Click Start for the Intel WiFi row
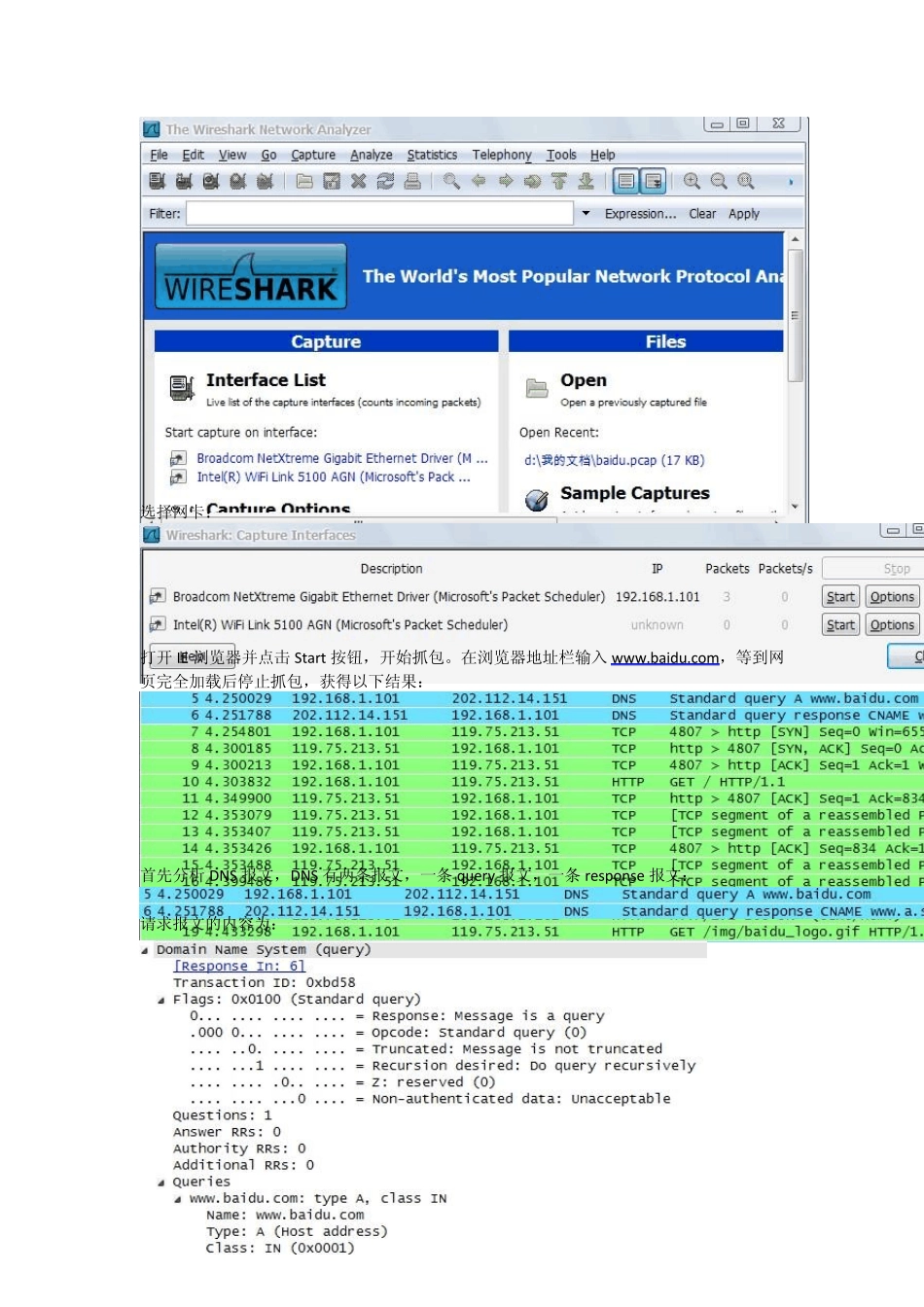 [840, 625]
